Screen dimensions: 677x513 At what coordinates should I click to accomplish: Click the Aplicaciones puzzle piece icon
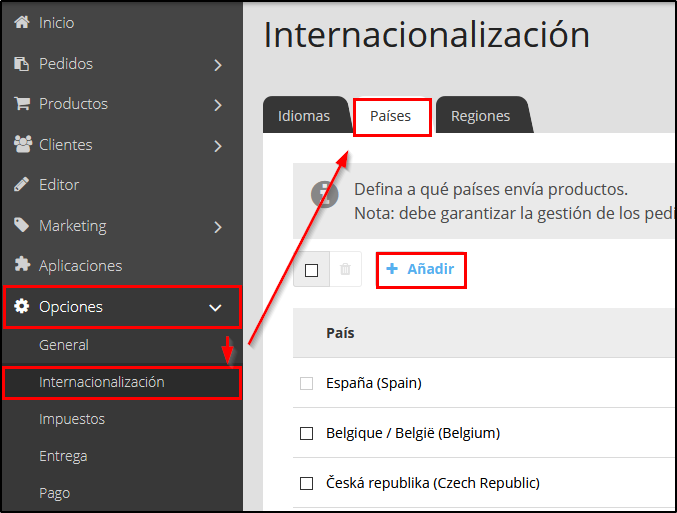pos(22,266)
